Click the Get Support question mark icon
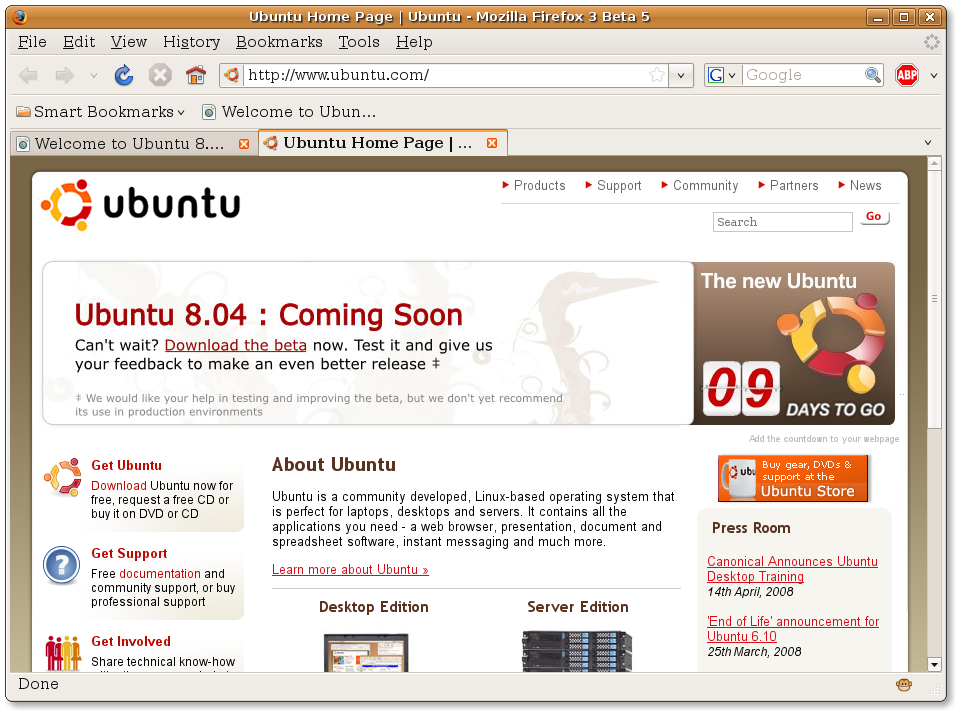Image resolution: width=956 pixels, height=711 pixels. point(61,566)
